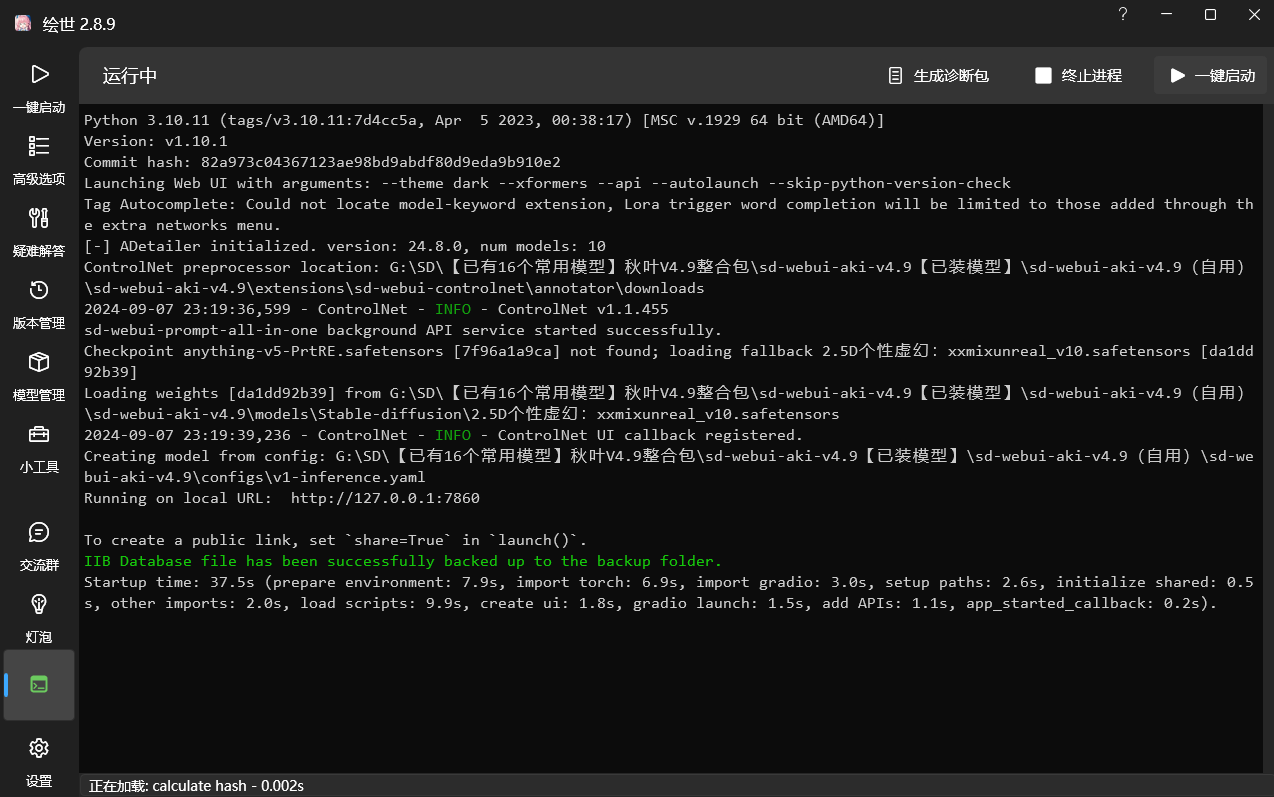Viewport: 1274px width, 797px height.
Task: Click 生成诊断包 generate diagnostic package button
Action: coord(939,75)
